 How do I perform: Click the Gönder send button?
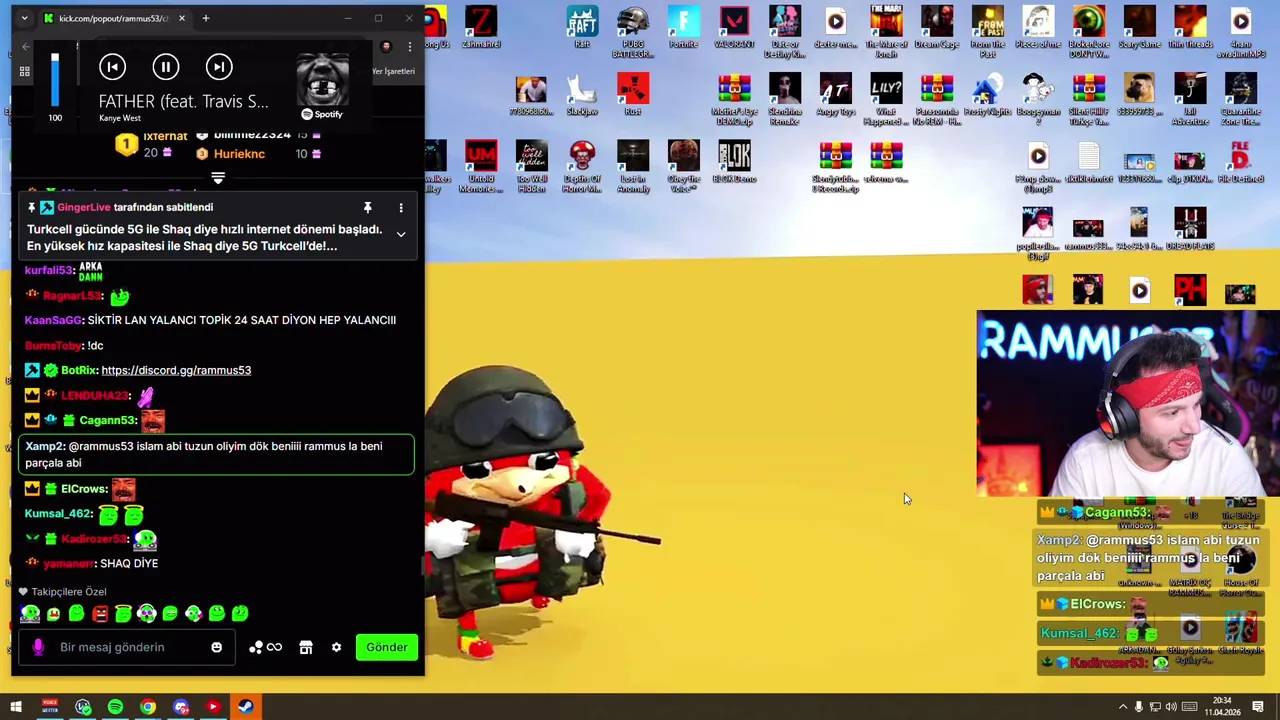[387, 647]
